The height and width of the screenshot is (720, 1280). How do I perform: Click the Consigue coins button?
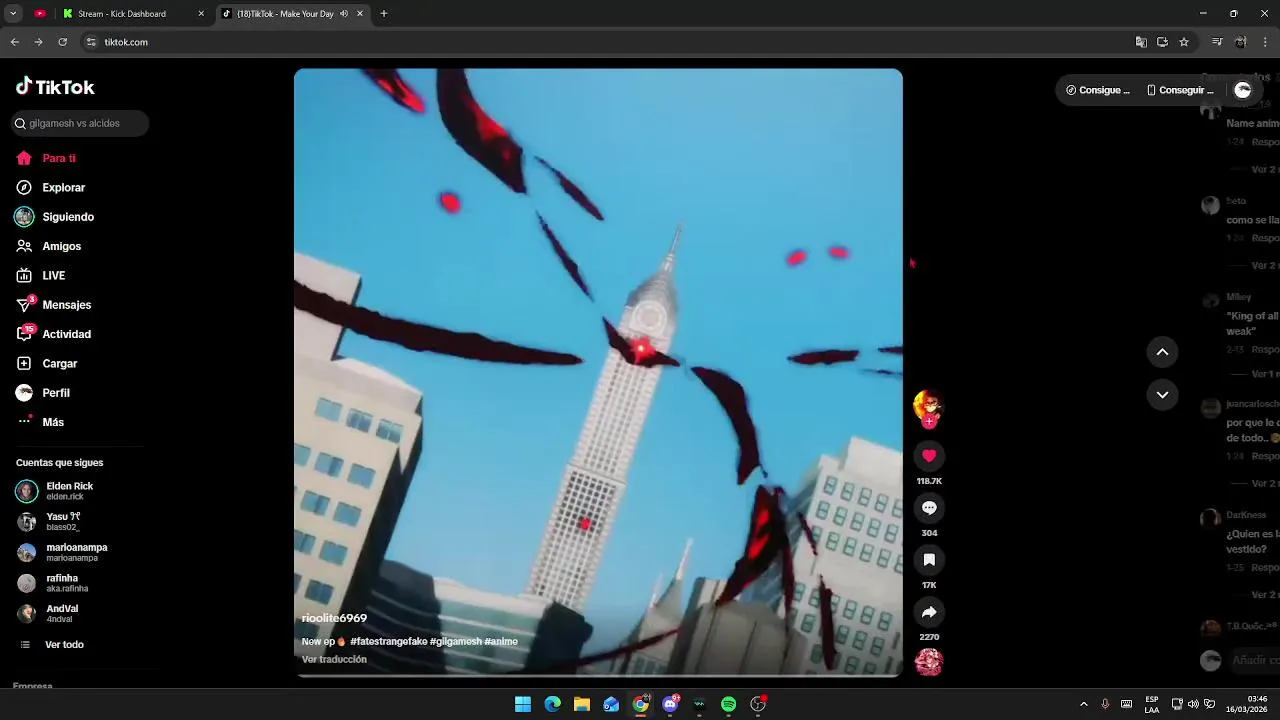[1098, 90]
